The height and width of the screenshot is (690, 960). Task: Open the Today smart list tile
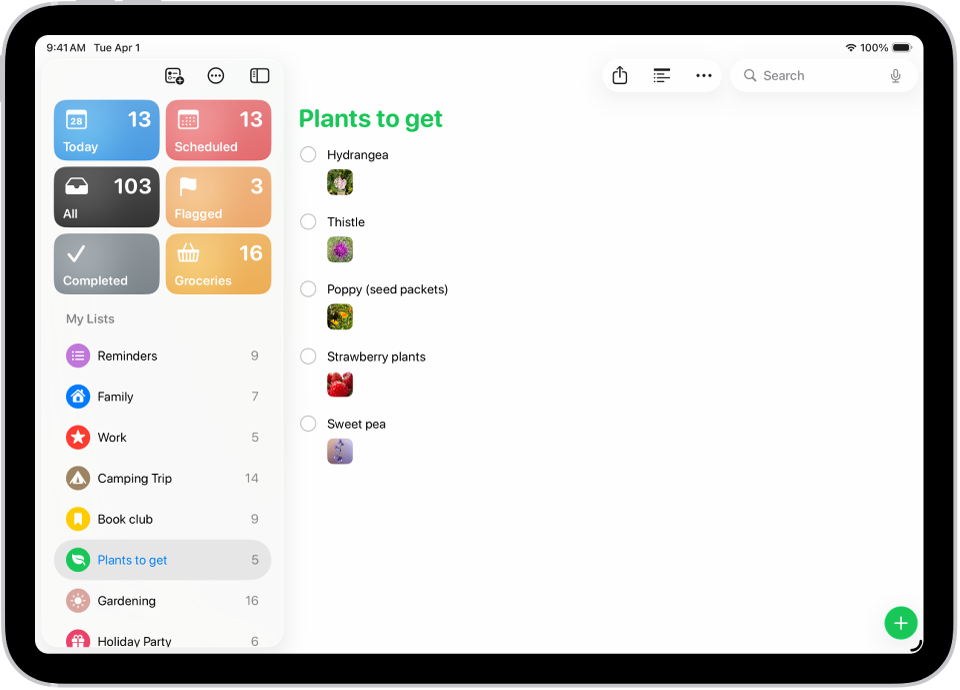106,130
